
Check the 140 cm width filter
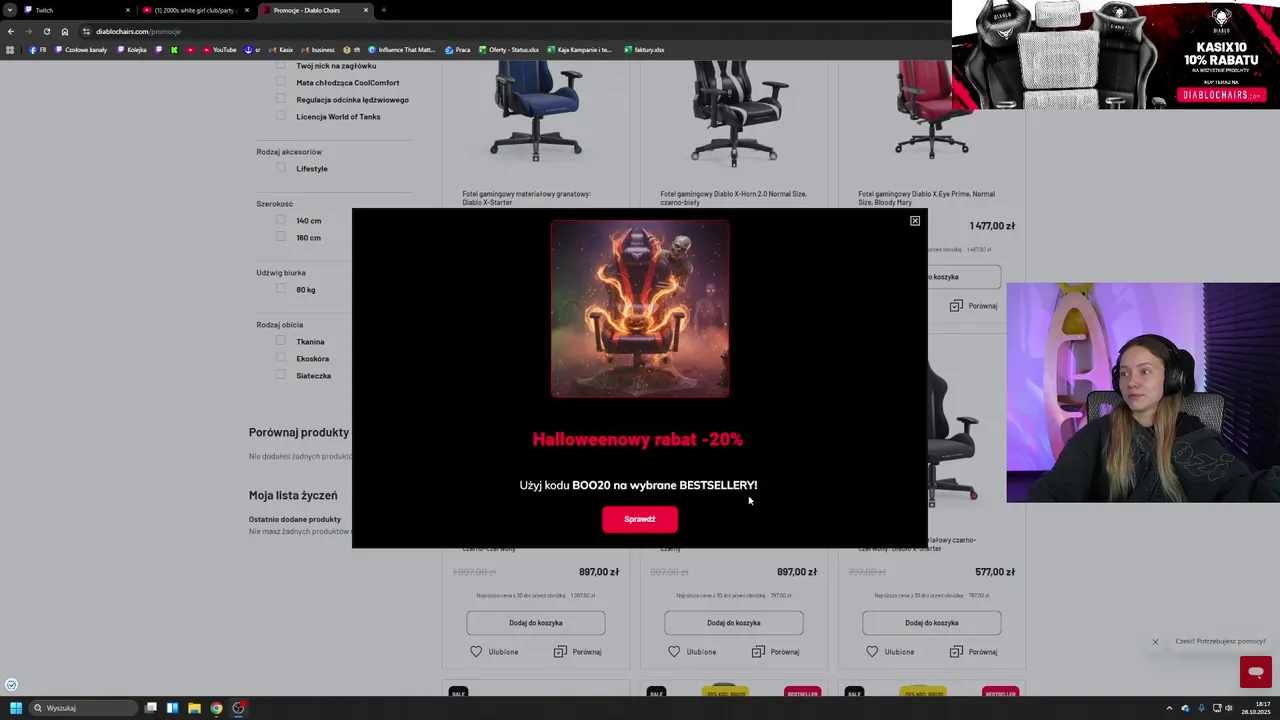point(281,220)
